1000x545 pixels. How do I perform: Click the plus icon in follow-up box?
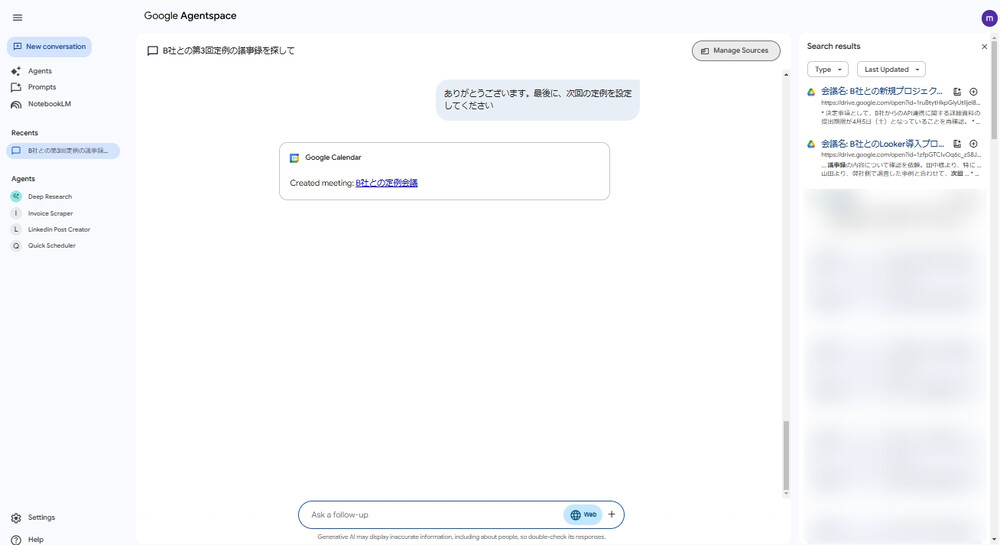pos(612,514)
